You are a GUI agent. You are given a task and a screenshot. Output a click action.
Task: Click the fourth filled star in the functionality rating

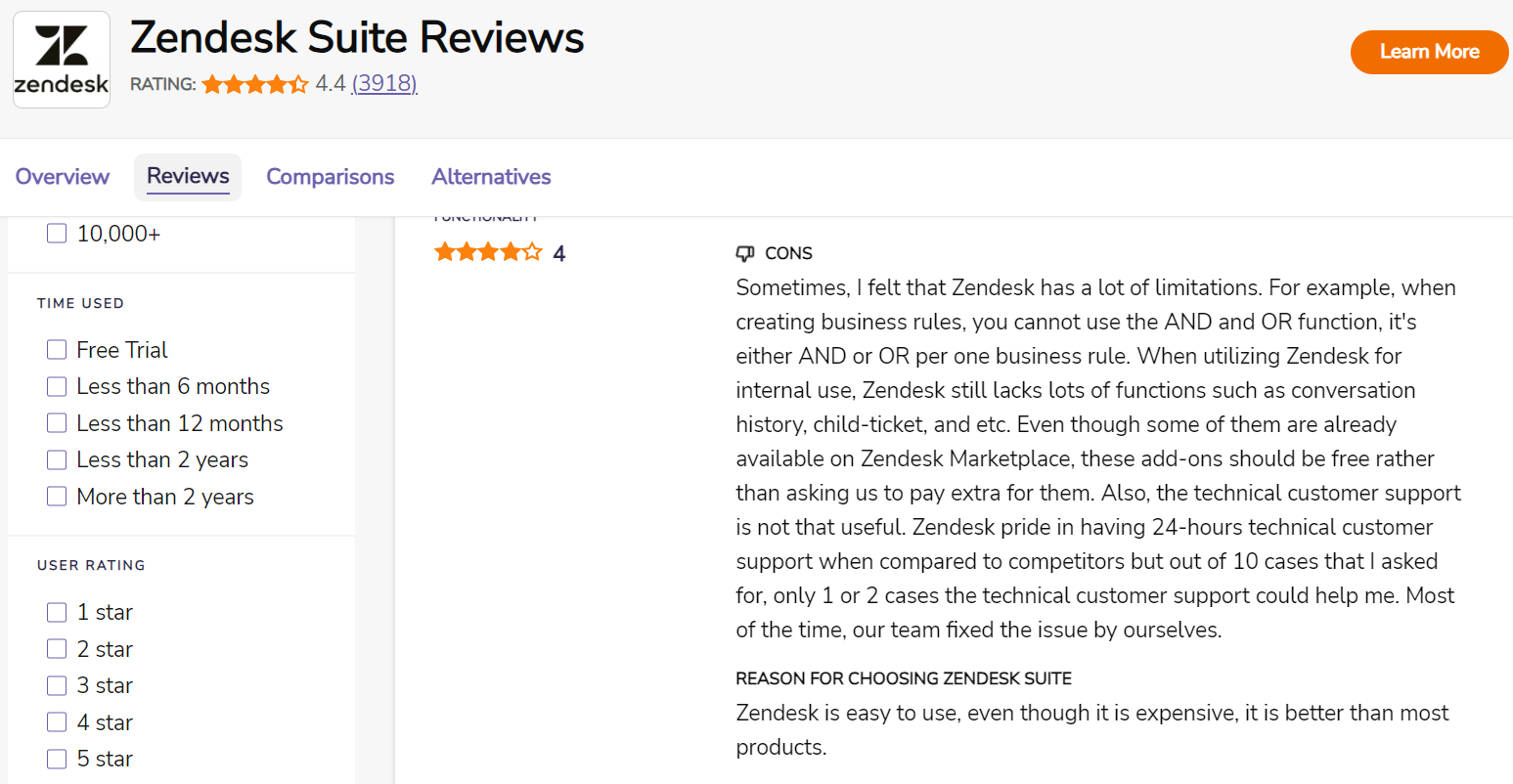[509, 251]
